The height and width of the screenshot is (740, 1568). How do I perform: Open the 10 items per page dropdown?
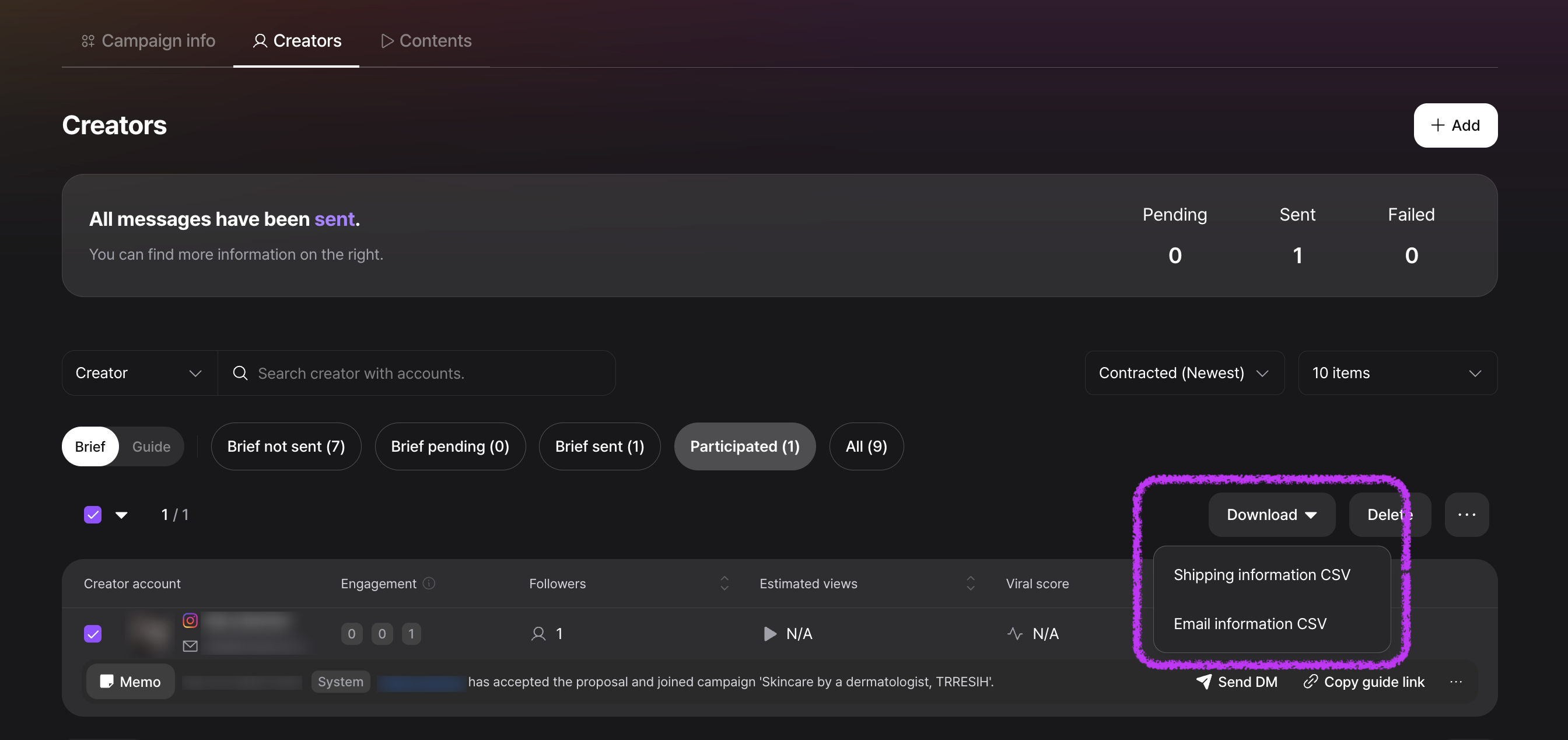click(x=1397, y=373)
